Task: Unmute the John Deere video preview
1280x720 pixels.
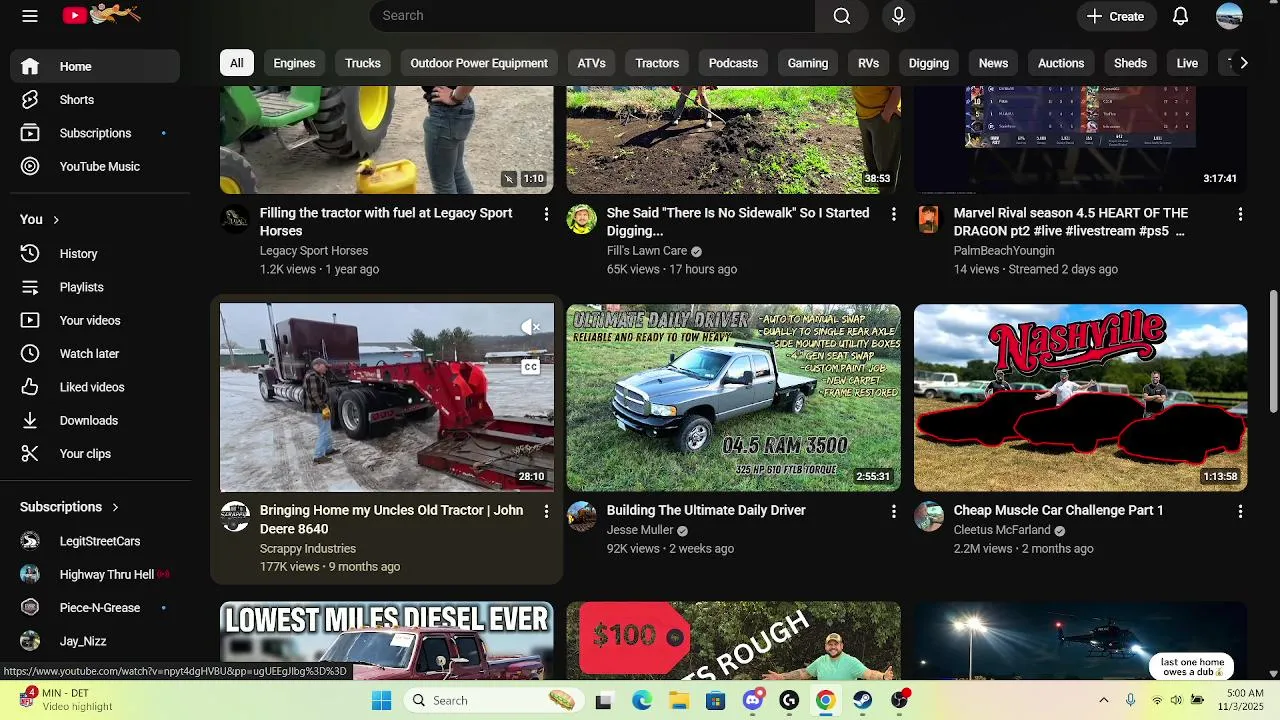Action: (531, 327)
